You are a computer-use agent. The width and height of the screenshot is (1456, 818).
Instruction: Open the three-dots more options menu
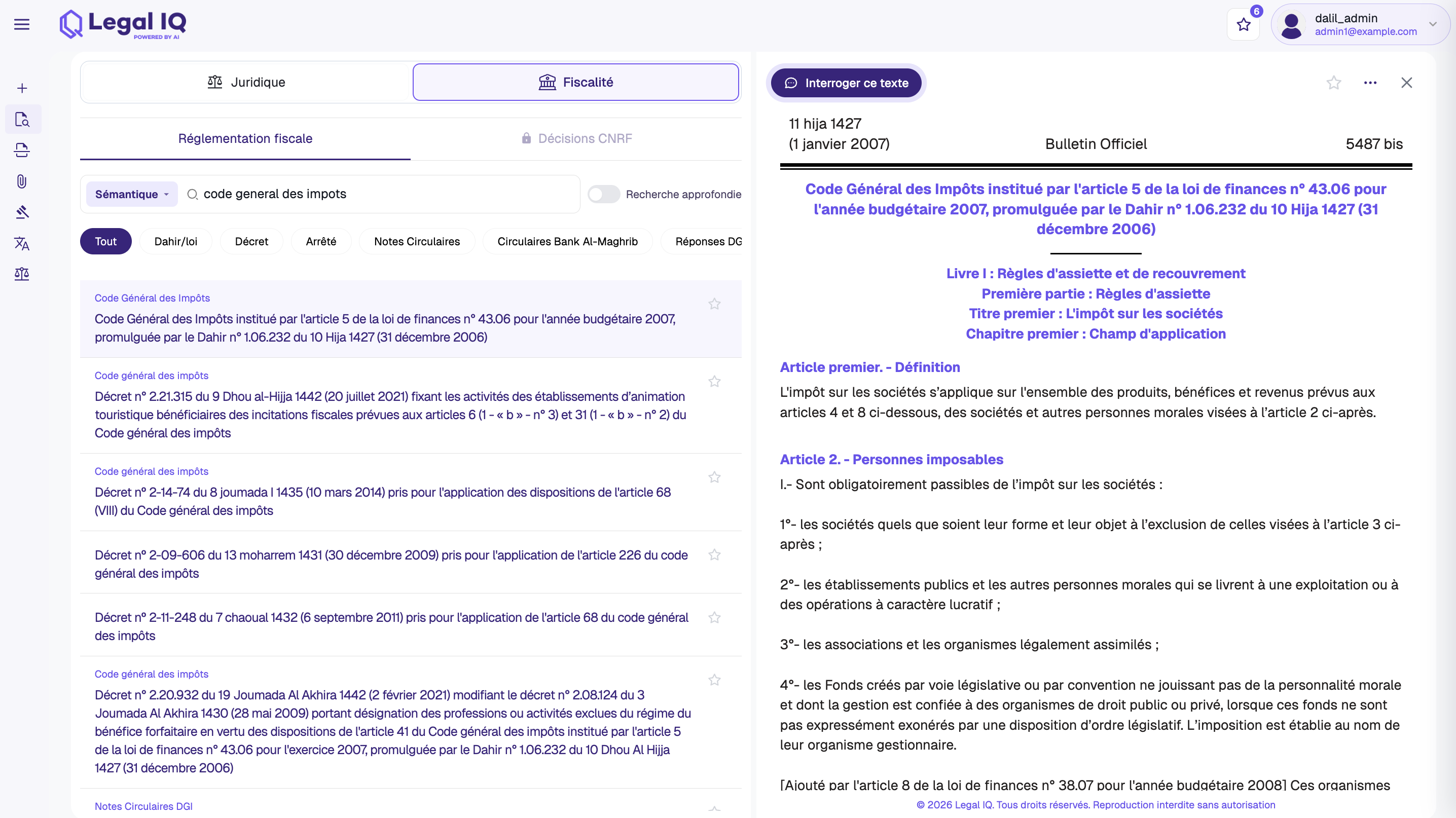pos(1370,83)
